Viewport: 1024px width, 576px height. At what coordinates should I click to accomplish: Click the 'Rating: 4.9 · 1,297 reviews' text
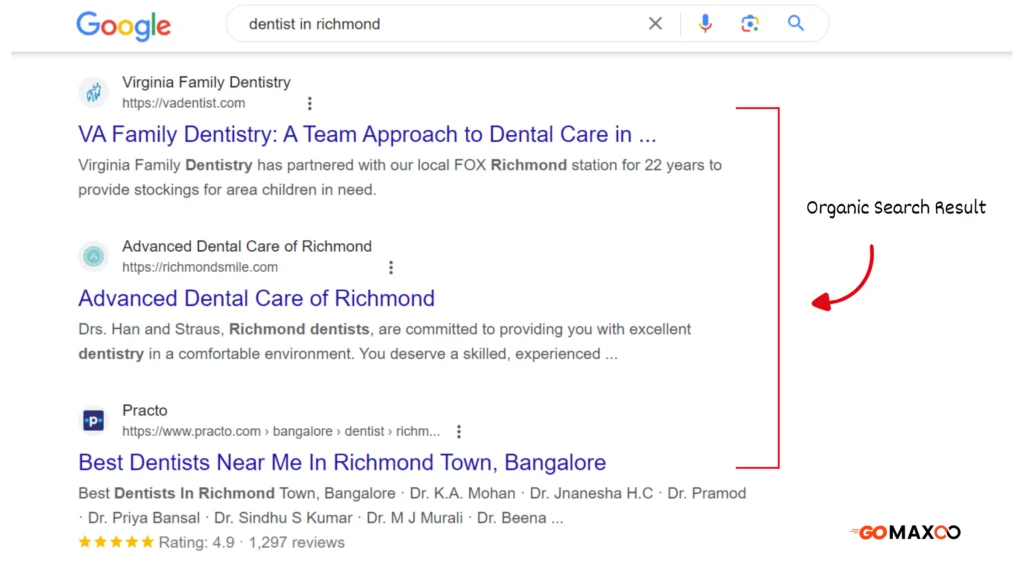tap(251, 542)
